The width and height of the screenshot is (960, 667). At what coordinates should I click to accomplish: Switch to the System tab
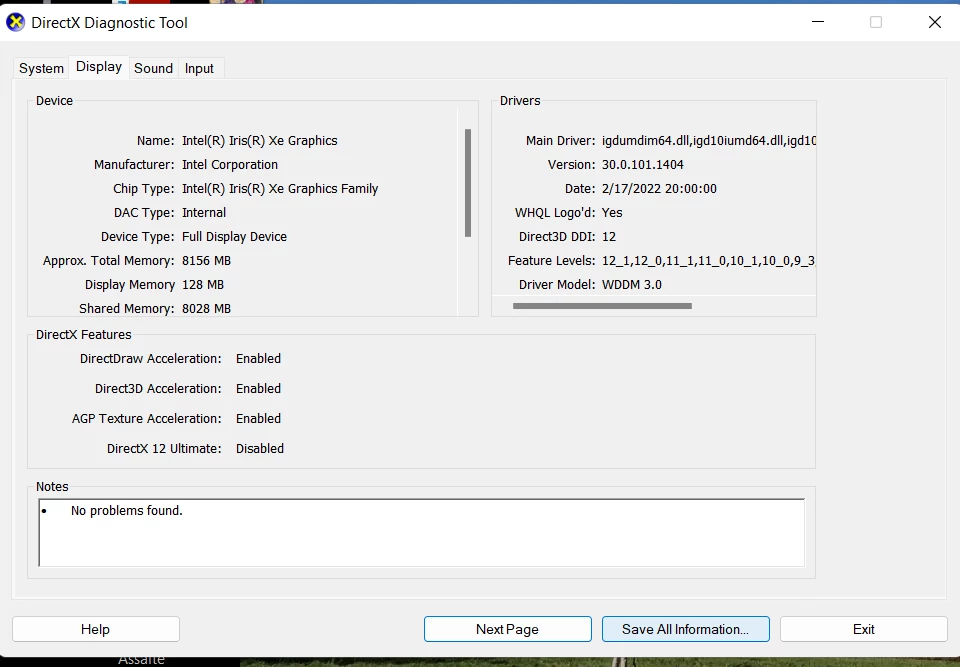[x=41, y=68]
